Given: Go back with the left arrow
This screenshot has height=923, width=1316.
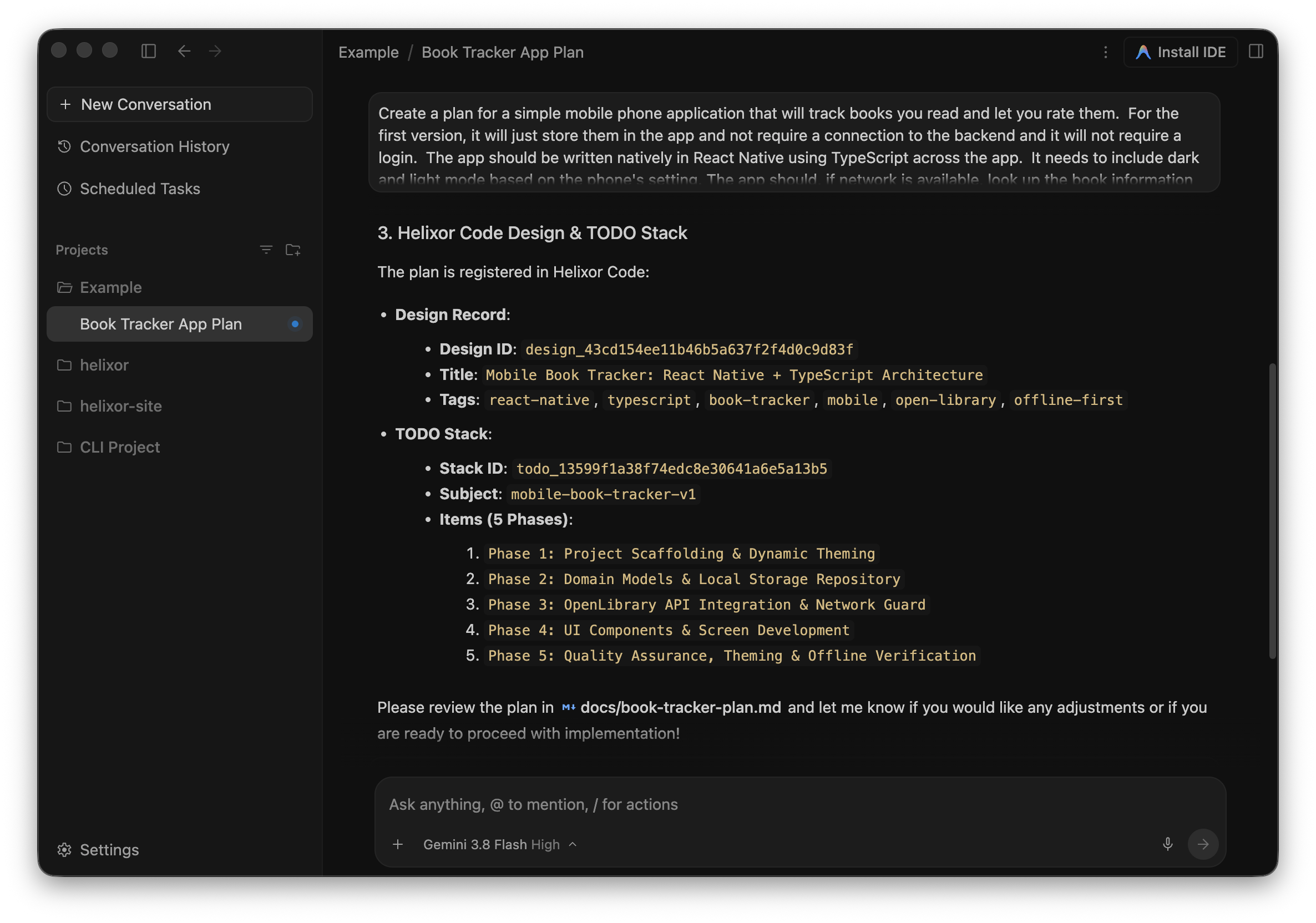Looking at the screenshot, I should pyautogui.click(x=184, y=52).
